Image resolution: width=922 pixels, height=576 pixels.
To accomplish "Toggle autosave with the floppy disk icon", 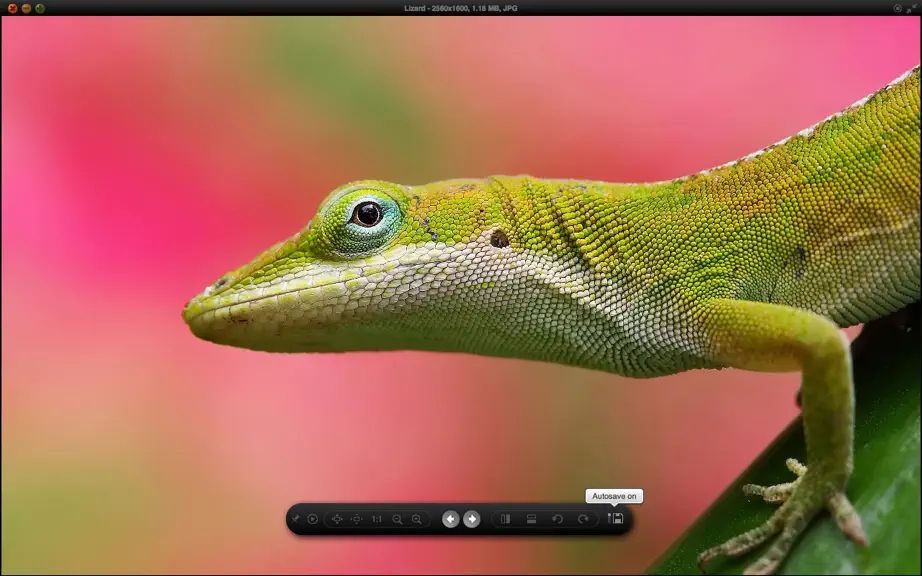I will click(615, 518).
